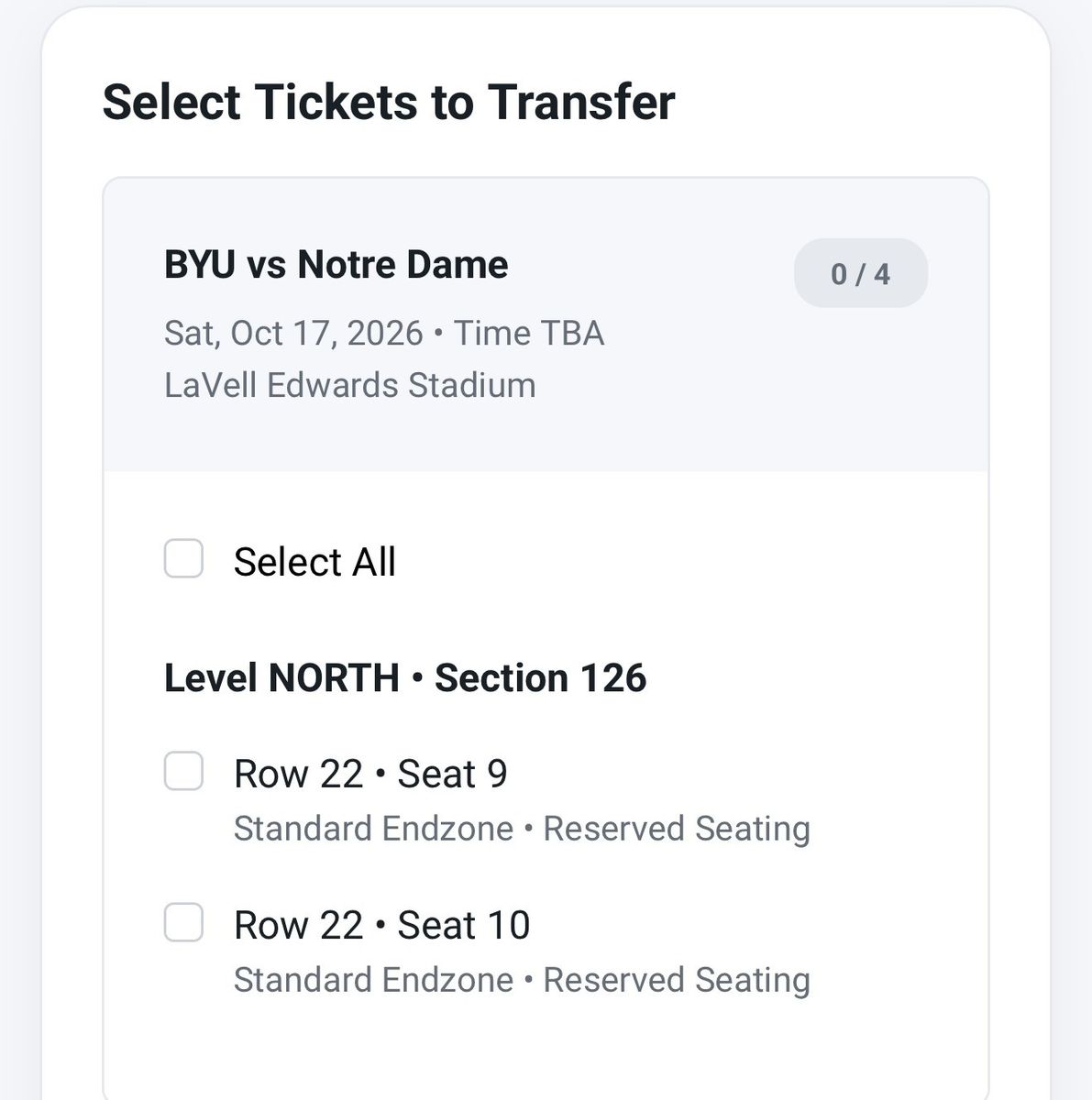
Task: Click the Notre Dame text in the title
Action: tap(403, 265)
